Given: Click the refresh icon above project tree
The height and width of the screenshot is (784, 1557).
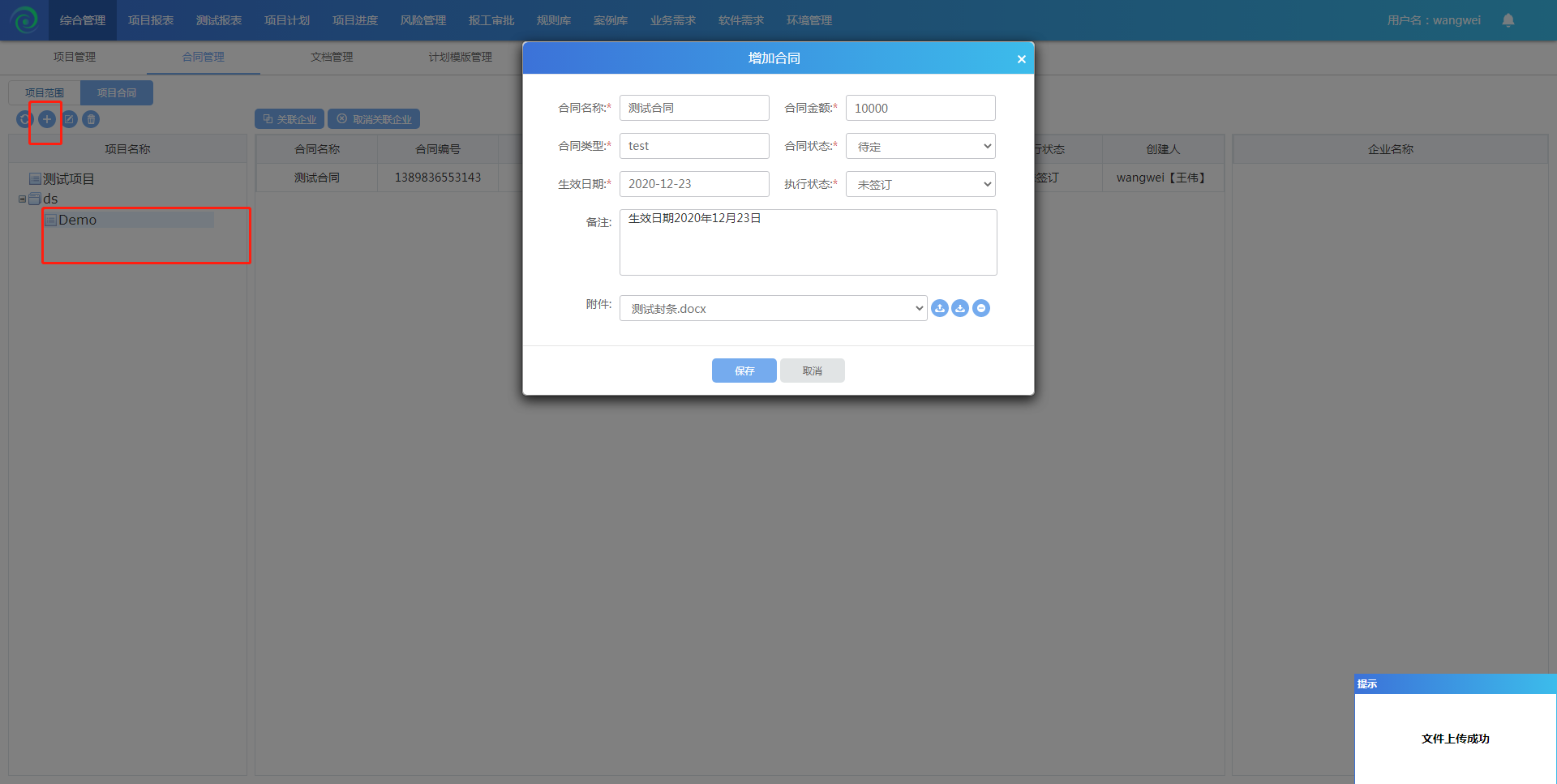Looking at the screenshot, I should (x=24, y=119).
